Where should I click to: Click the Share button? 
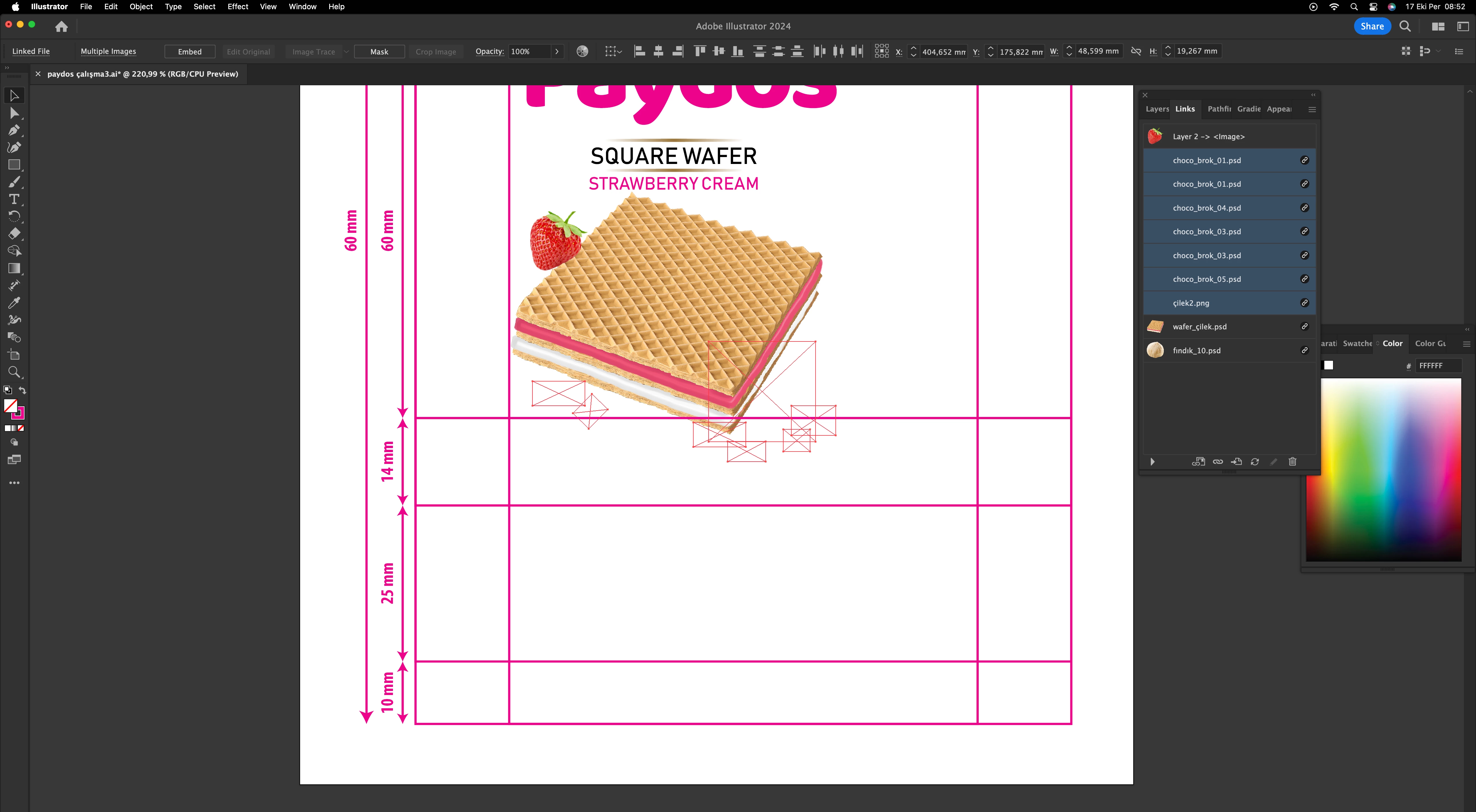pyautogui.click(x=1372, y=26)
